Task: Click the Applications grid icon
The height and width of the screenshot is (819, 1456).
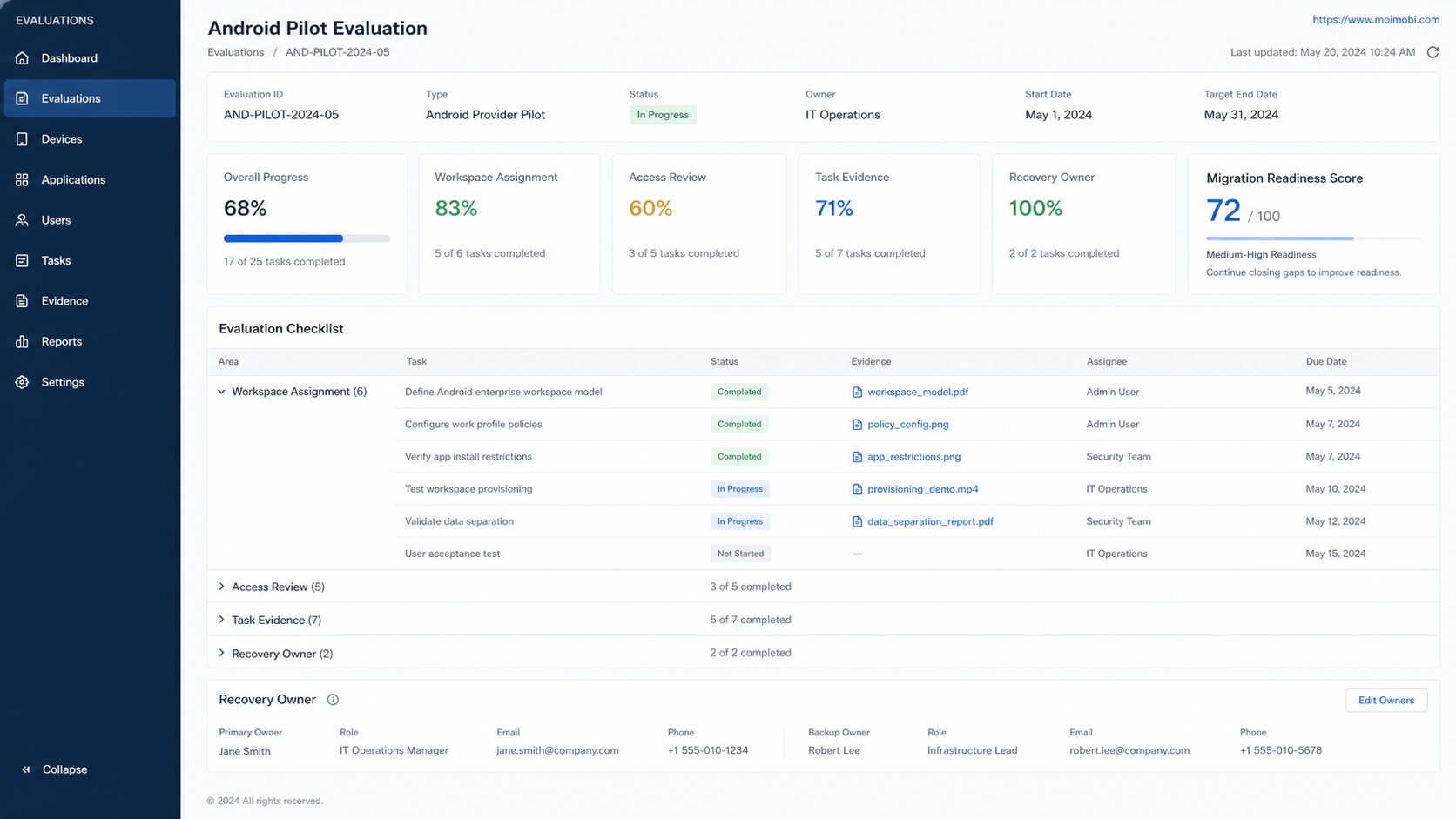Action: [x=23, y=179]
